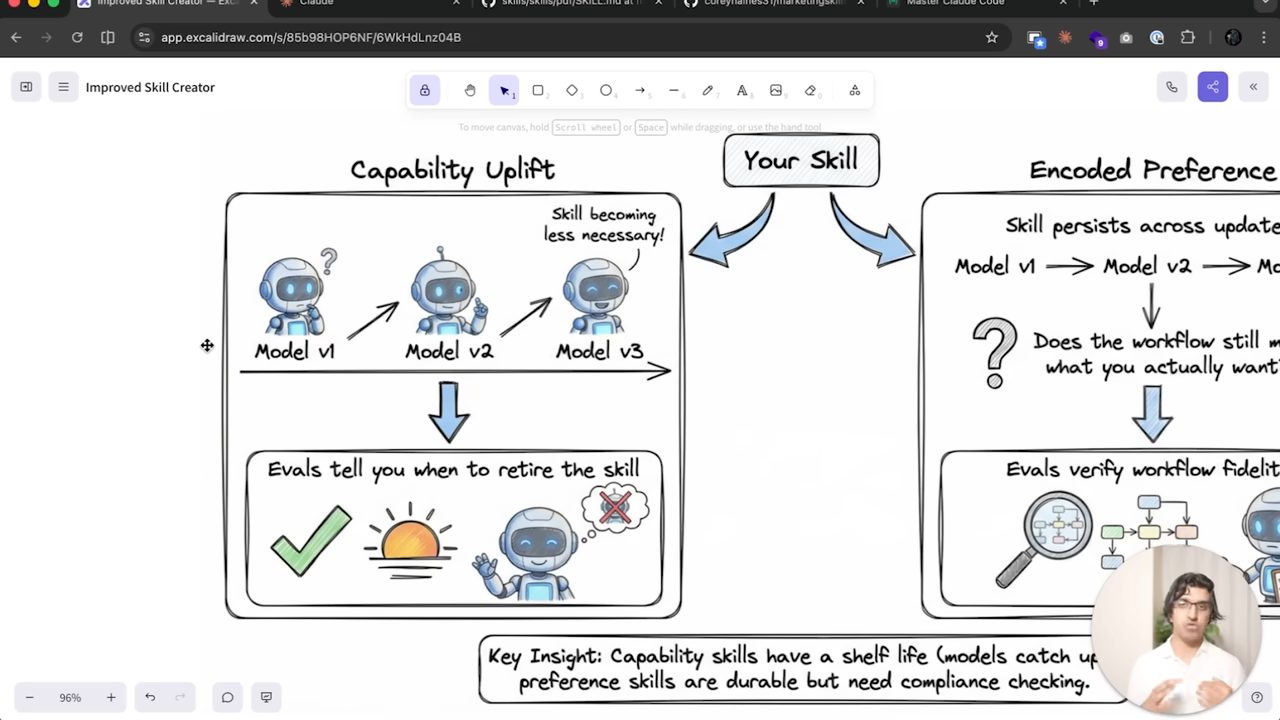Go back to the previous page
This screenshot has width=1280, height=720.
(x=16, y=37)
